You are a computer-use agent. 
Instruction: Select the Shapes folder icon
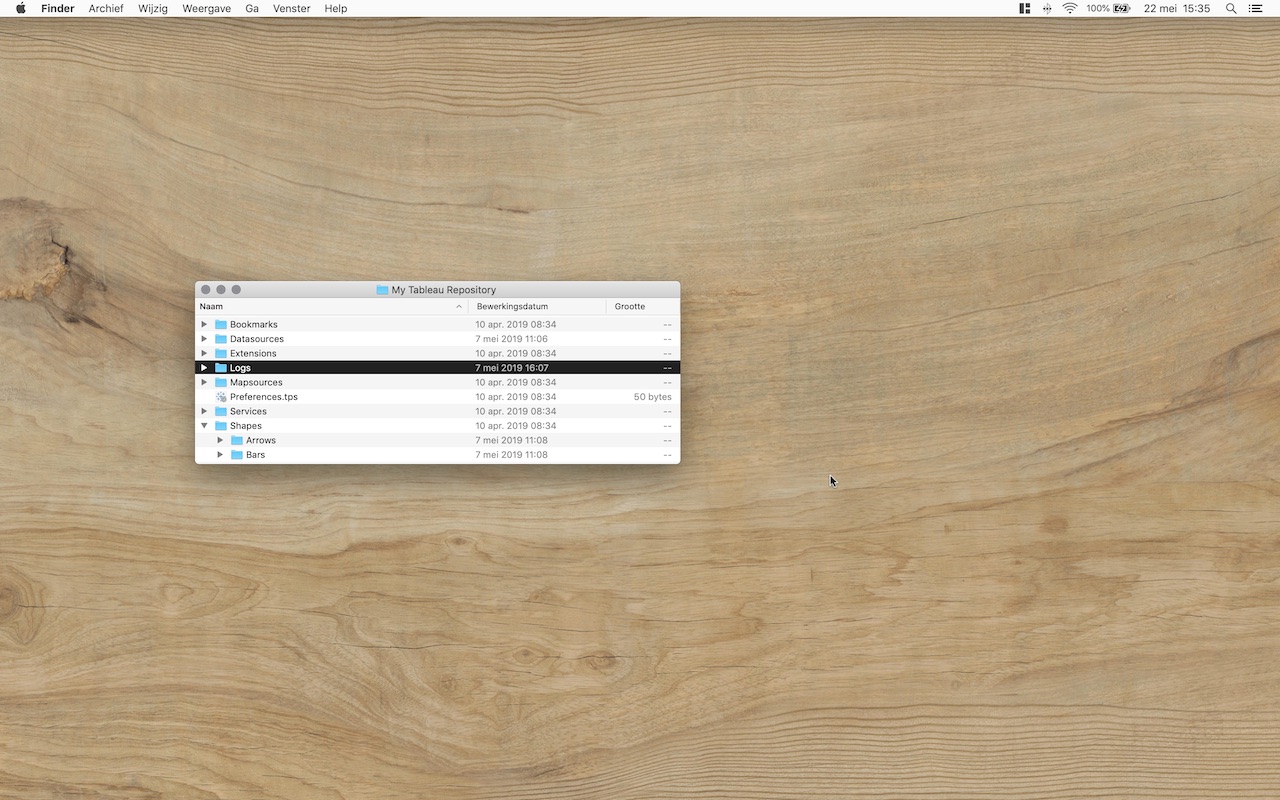(221, 426)
